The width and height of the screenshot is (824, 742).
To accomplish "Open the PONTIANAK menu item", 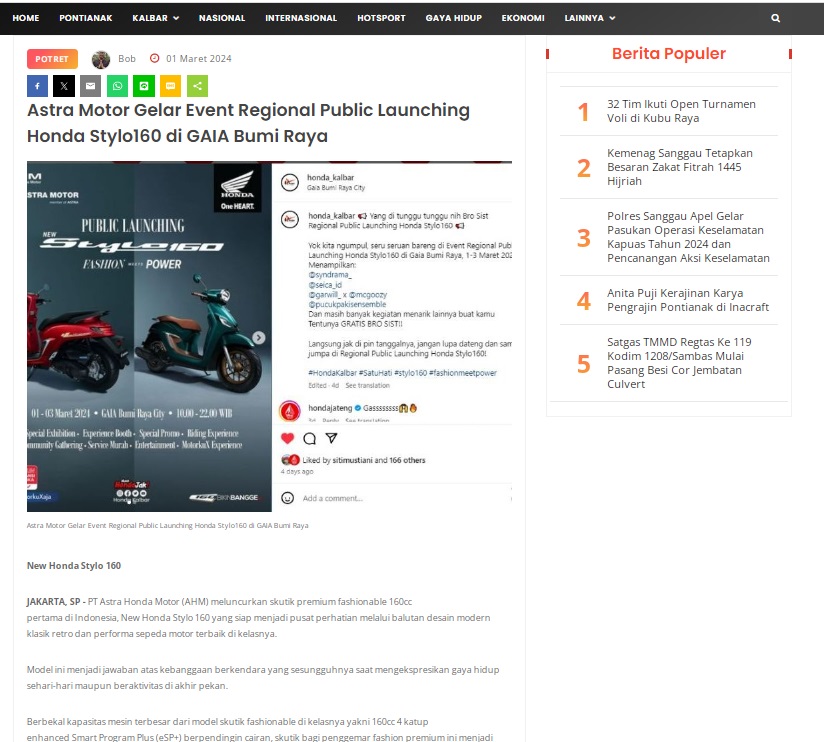I will coord(86,18).
